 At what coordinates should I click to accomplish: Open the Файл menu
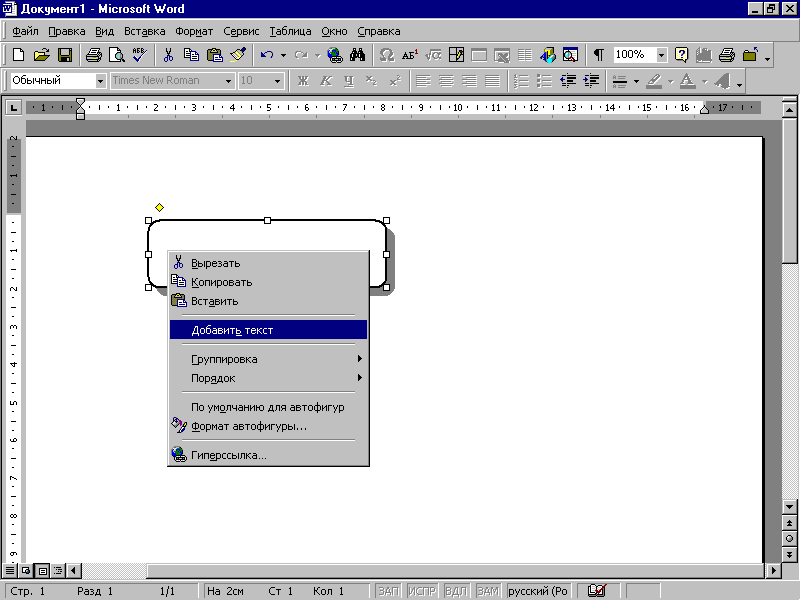(25, 31)
